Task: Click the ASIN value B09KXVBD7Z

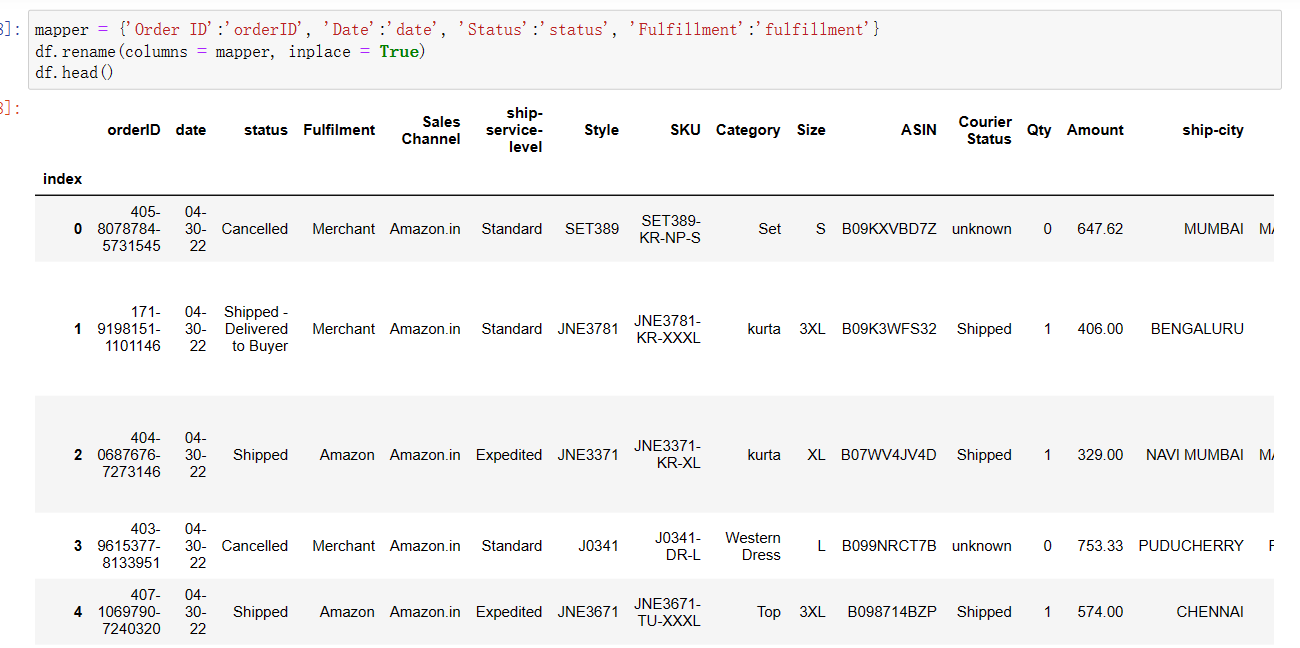Action: [889, 229]
